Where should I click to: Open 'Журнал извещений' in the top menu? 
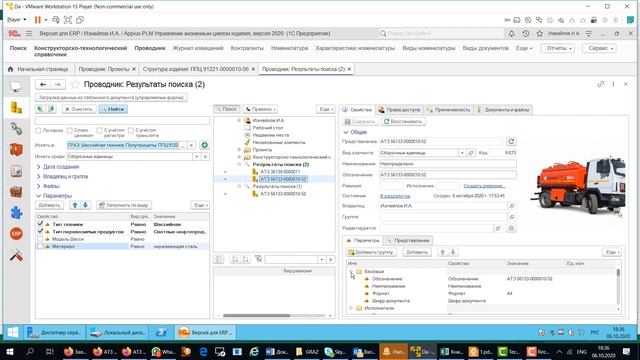click(198, 48)
